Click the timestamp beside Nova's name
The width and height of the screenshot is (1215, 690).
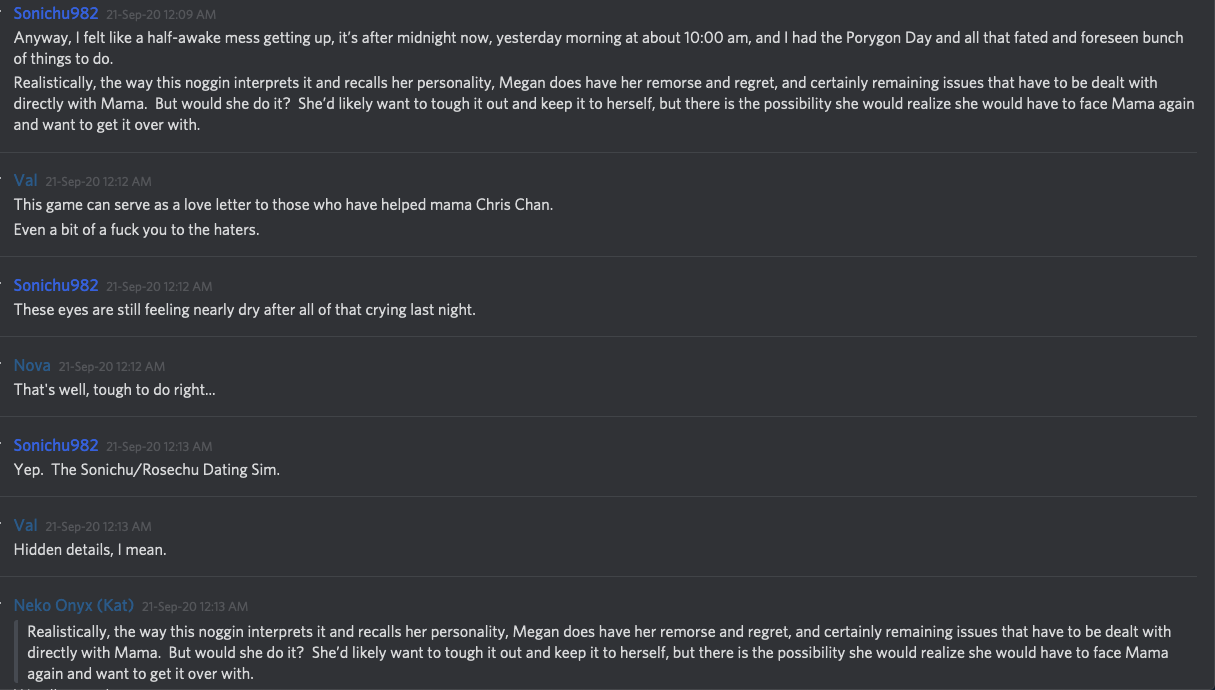[111, 367]
